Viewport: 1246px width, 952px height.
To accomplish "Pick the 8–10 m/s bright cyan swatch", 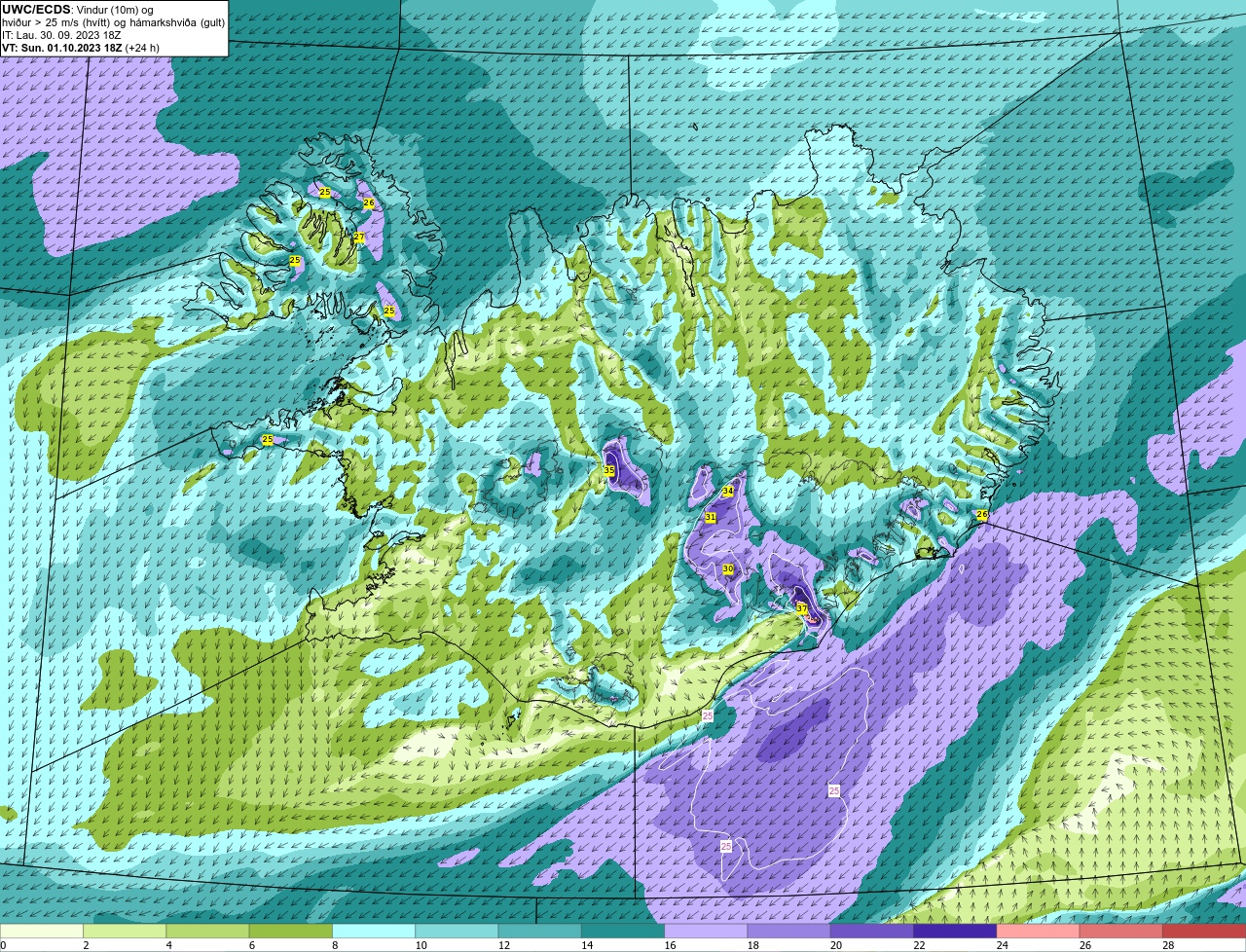I will [x=374, y=931].
